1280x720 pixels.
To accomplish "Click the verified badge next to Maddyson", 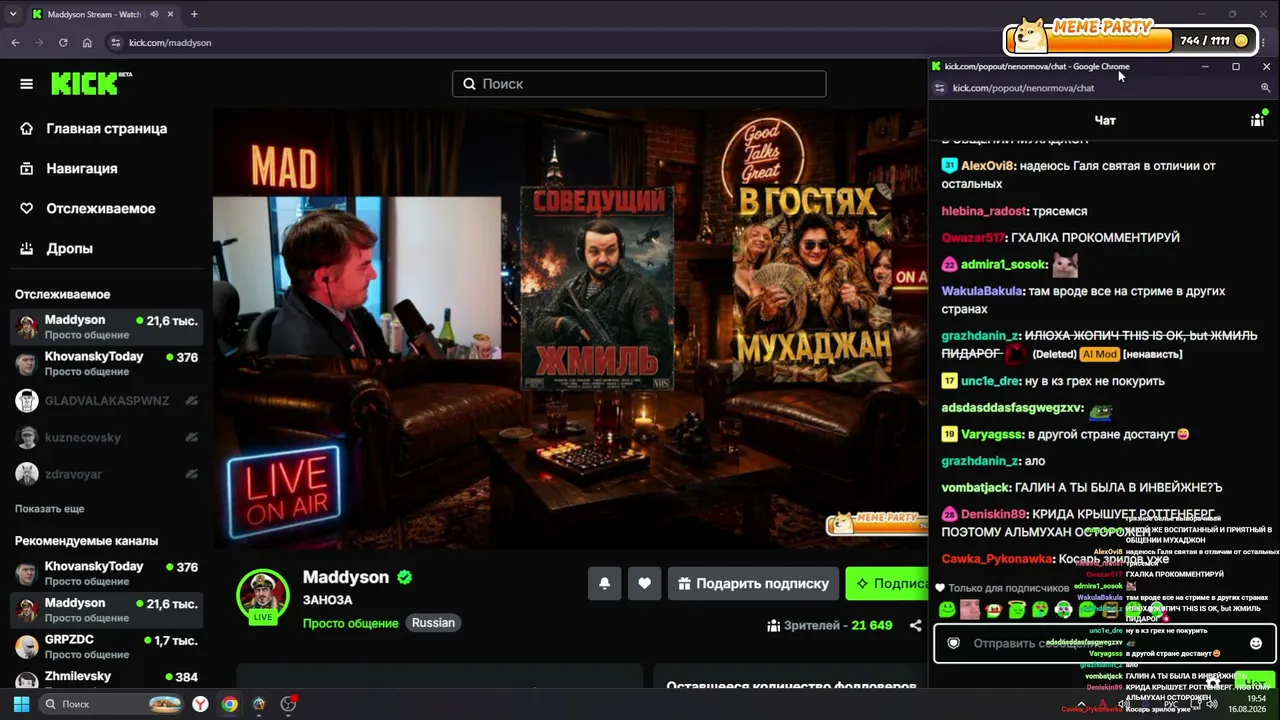I will [x=404, y=577].
